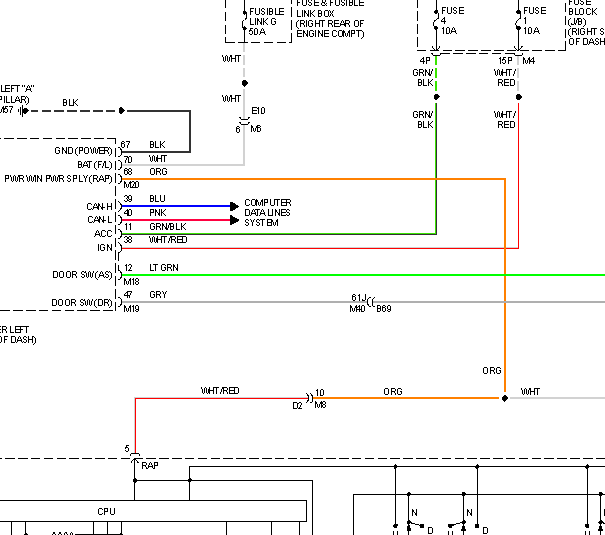This screenshot has height=535, width=605.
Task: Click the B69 connector label
Action: tap(384, 309)
